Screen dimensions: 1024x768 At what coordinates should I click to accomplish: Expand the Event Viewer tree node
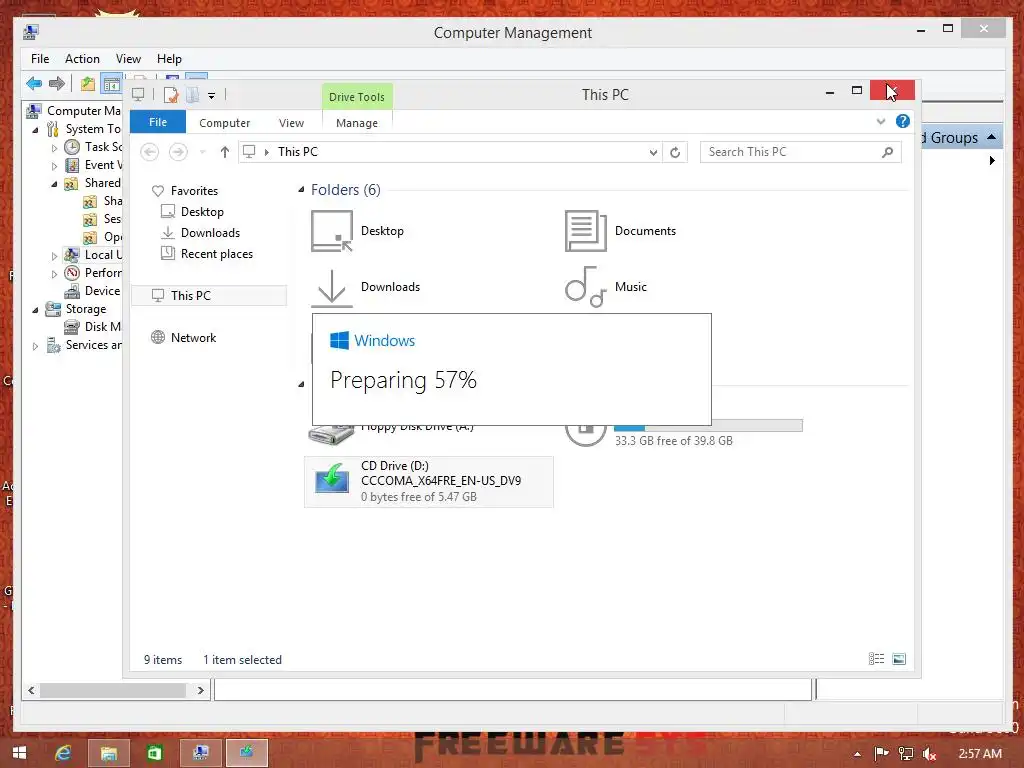(54, 166)
